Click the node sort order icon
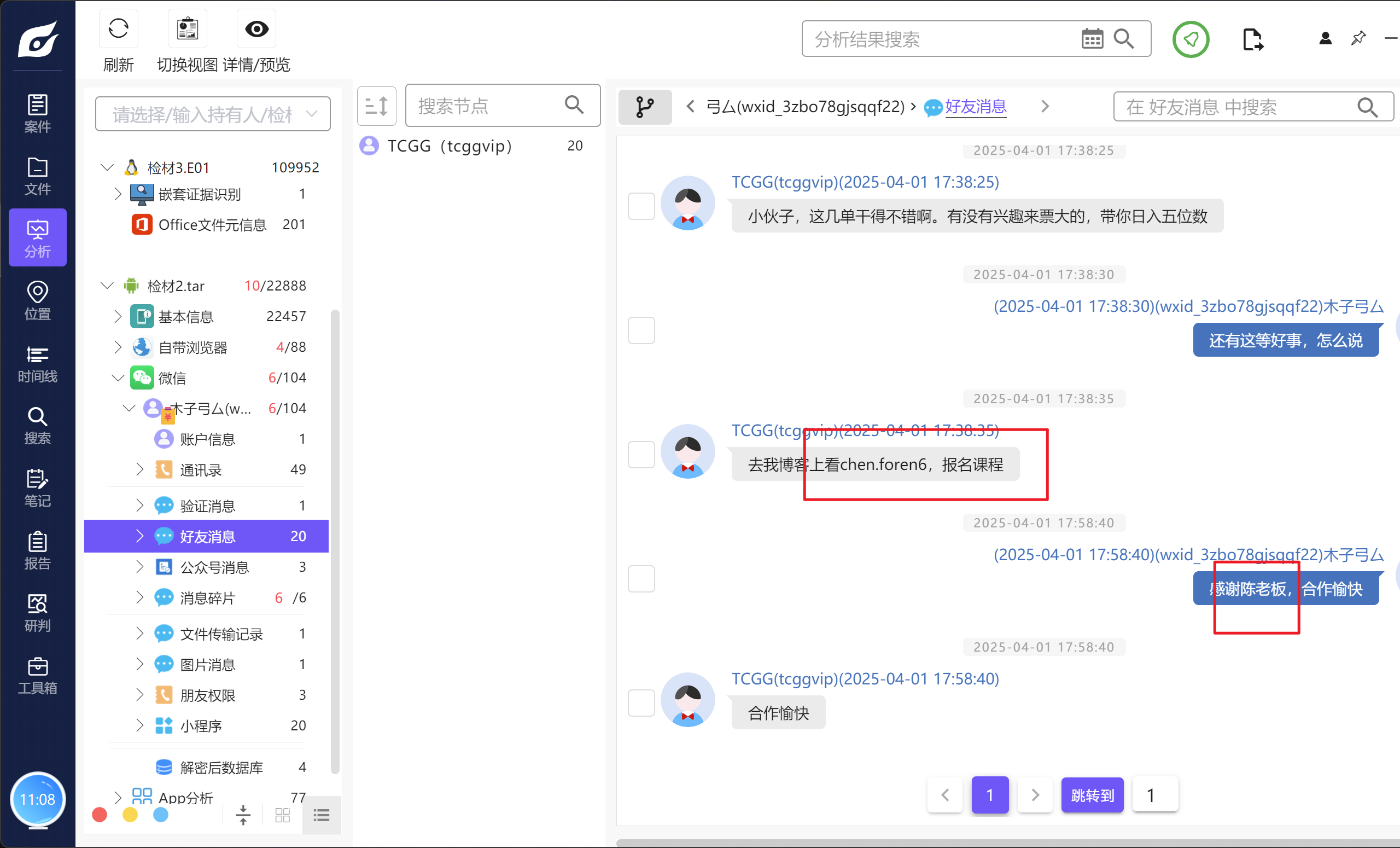This screenshot has height=848, width=1400. [x=376, y=106]
